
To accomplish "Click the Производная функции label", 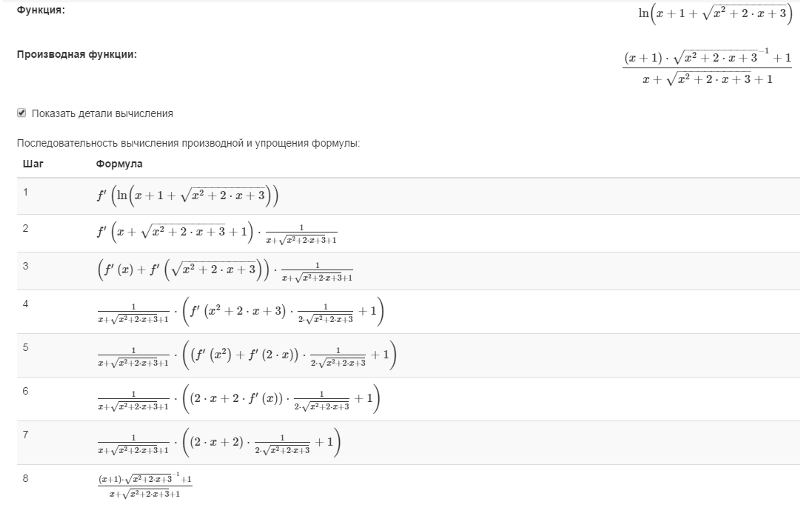I will click(x=77, y=54).
